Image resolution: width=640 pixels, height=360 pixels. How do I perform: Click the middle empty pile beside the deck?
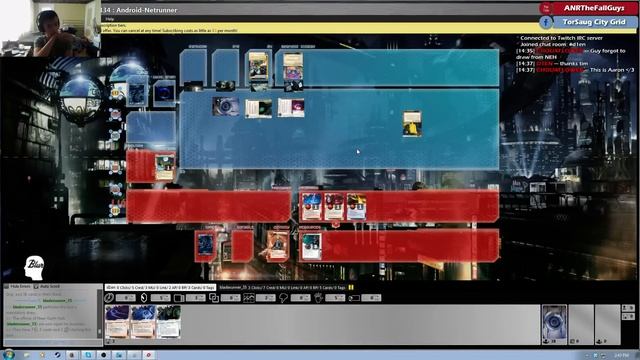pyautogui.click(x=581, y=324)
